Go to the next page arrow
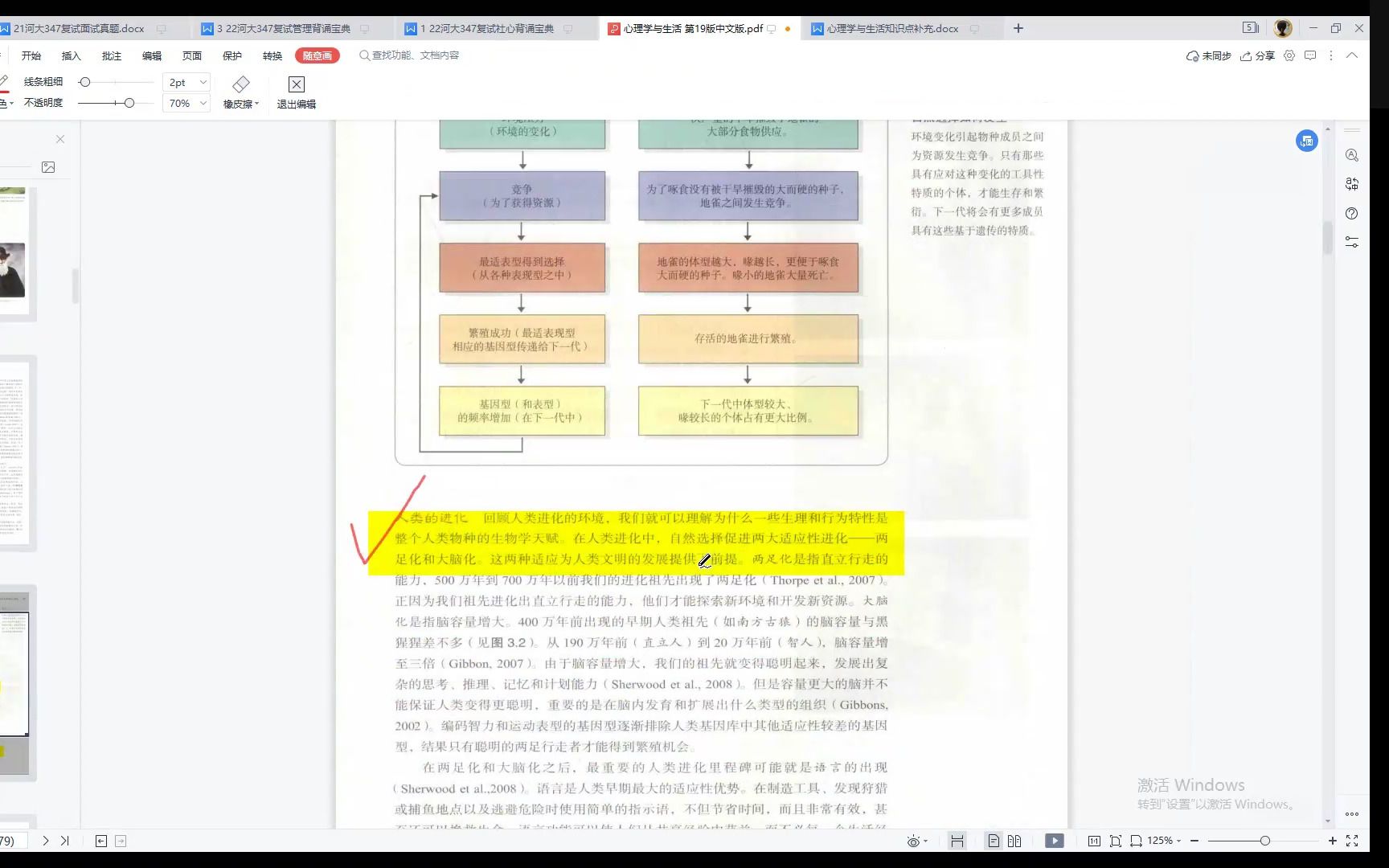 pos(46,841)
